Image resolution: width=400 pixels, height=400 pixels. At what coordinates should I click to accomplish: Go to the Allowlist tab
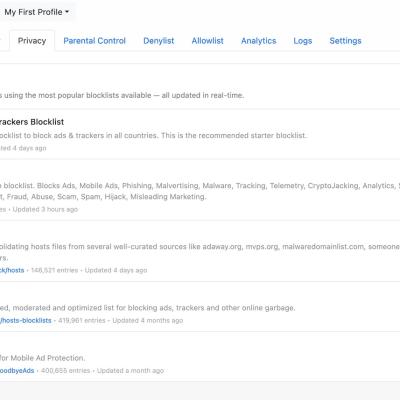(x=207, y=41)
